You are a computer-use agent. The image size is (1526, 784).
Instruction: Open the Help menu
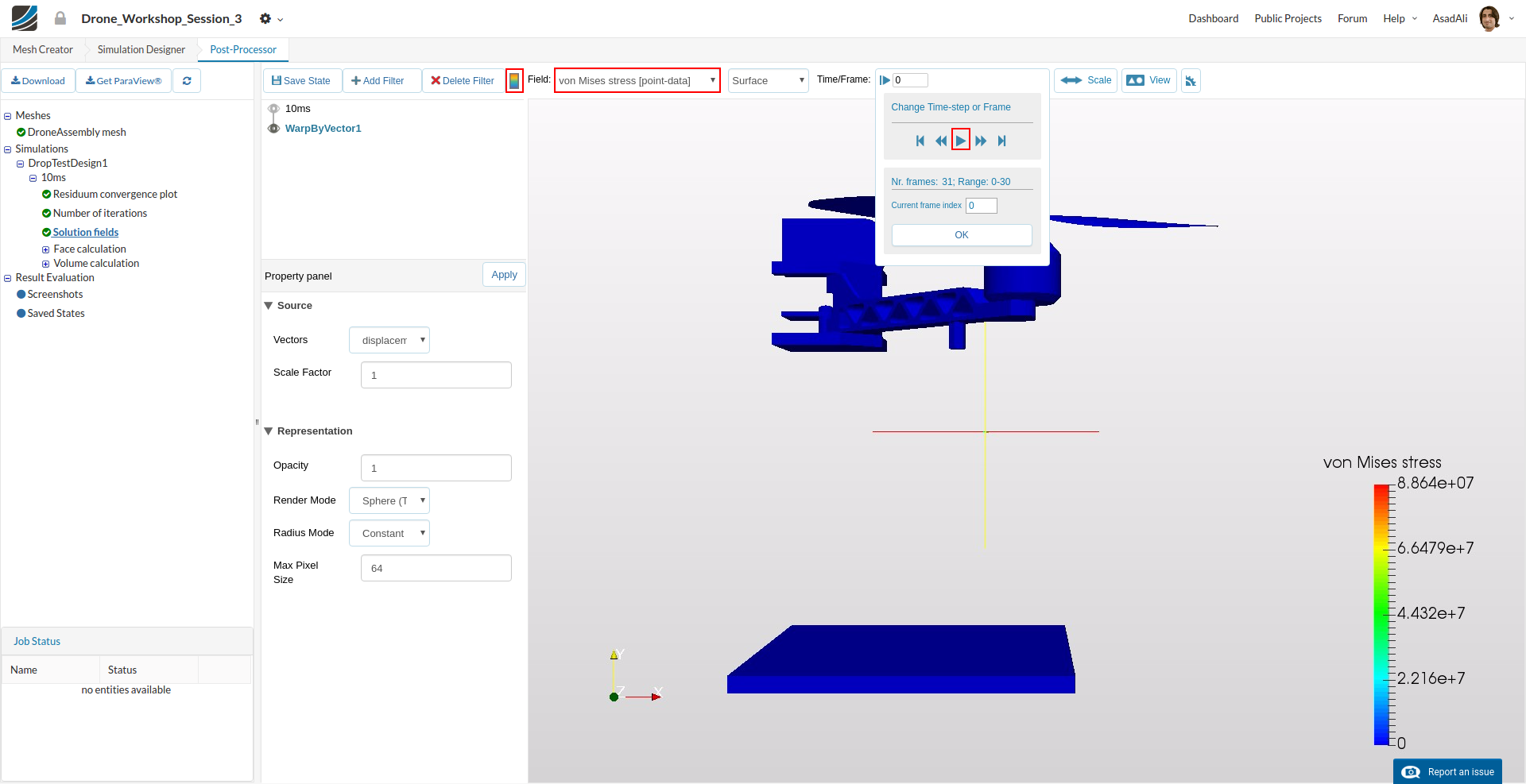[x=1400, y=18]
